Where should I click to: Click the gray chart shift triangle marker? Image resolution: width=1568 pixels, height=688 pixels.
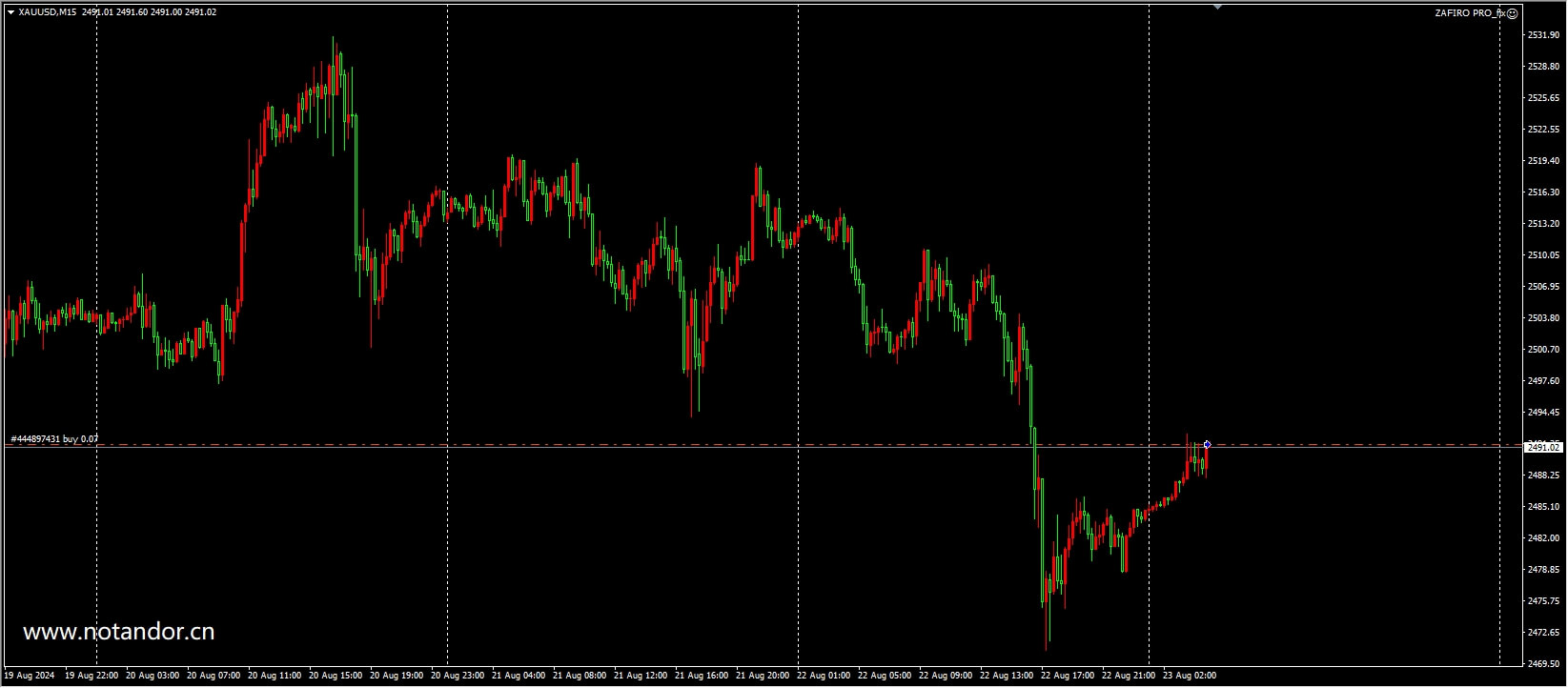(x=1217, y=8)
